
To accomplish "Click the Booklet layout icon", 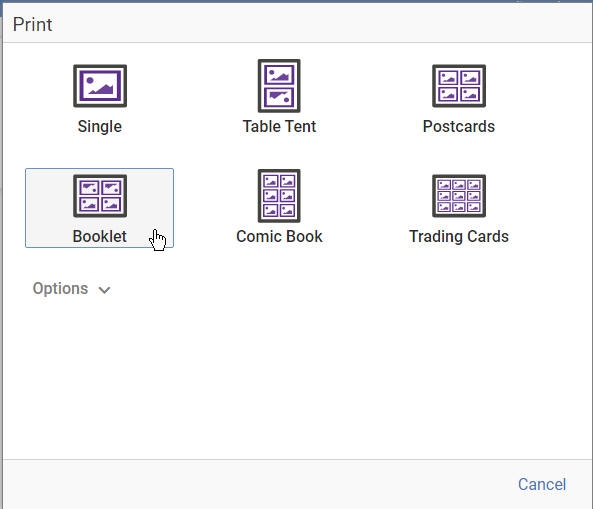I will point(100,196).
